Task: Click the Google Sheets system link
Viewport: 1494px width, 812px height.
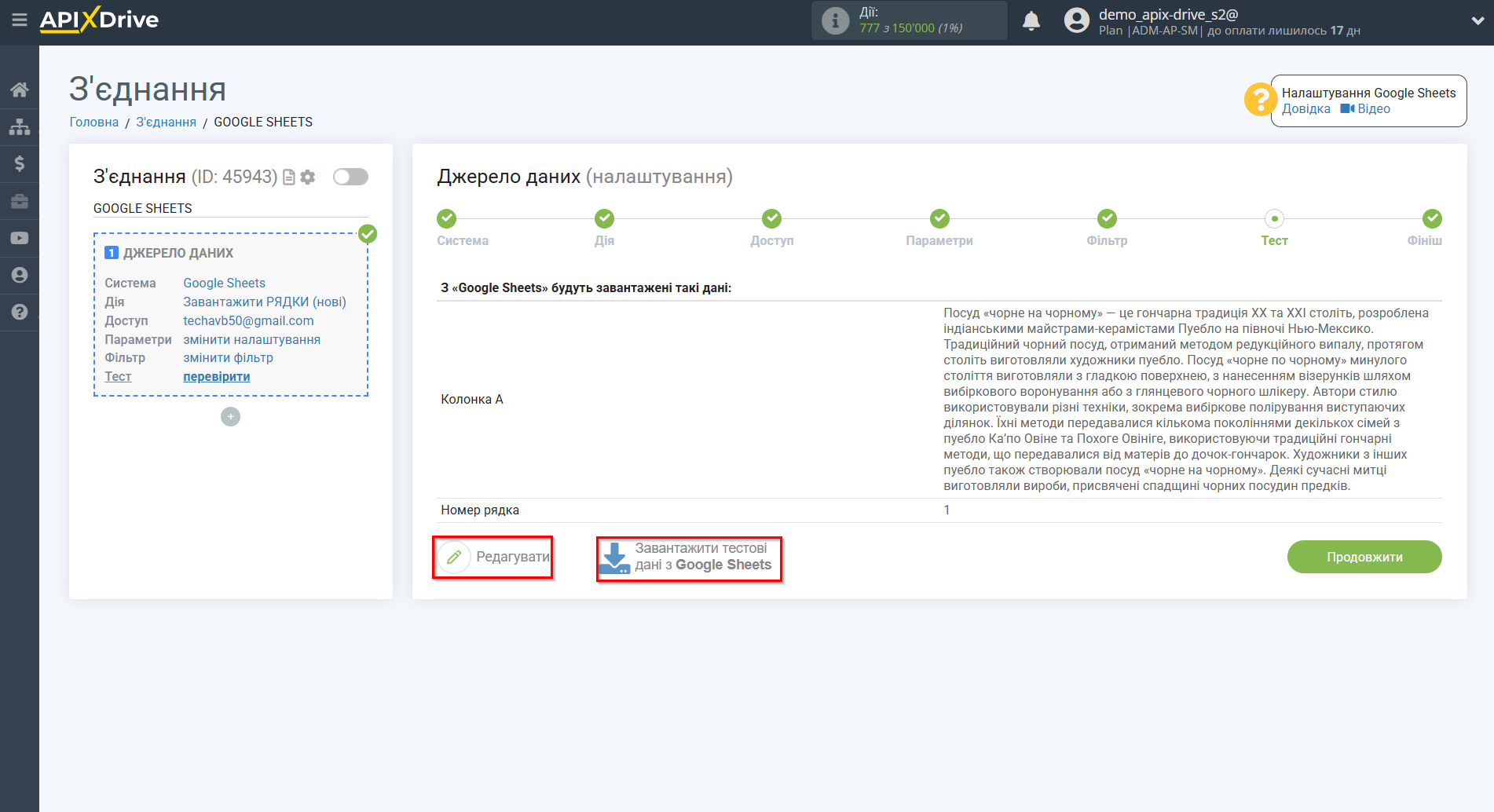Action: [225, 283]
